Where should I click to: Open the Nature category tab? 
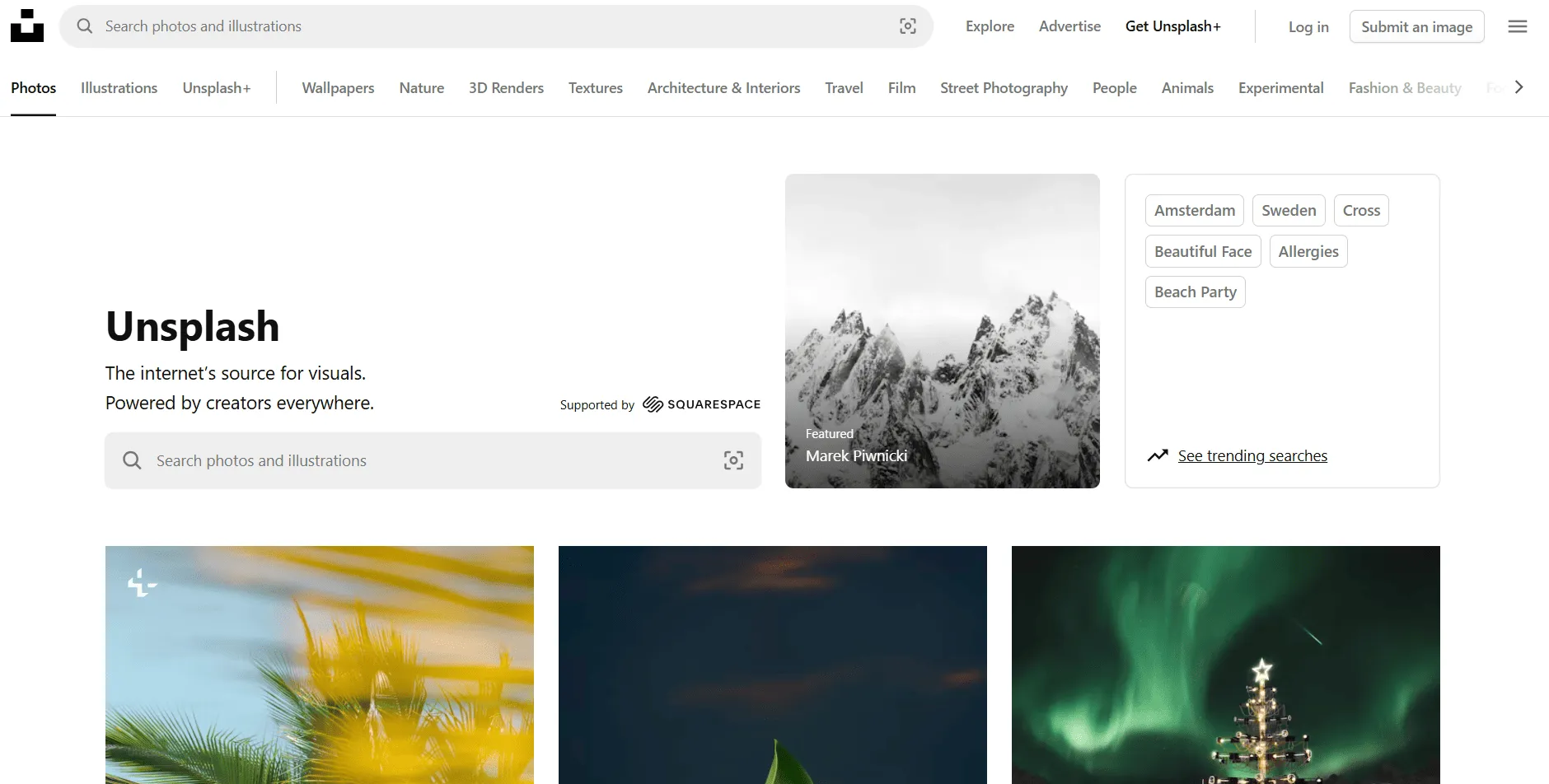(x=421, y=87)
